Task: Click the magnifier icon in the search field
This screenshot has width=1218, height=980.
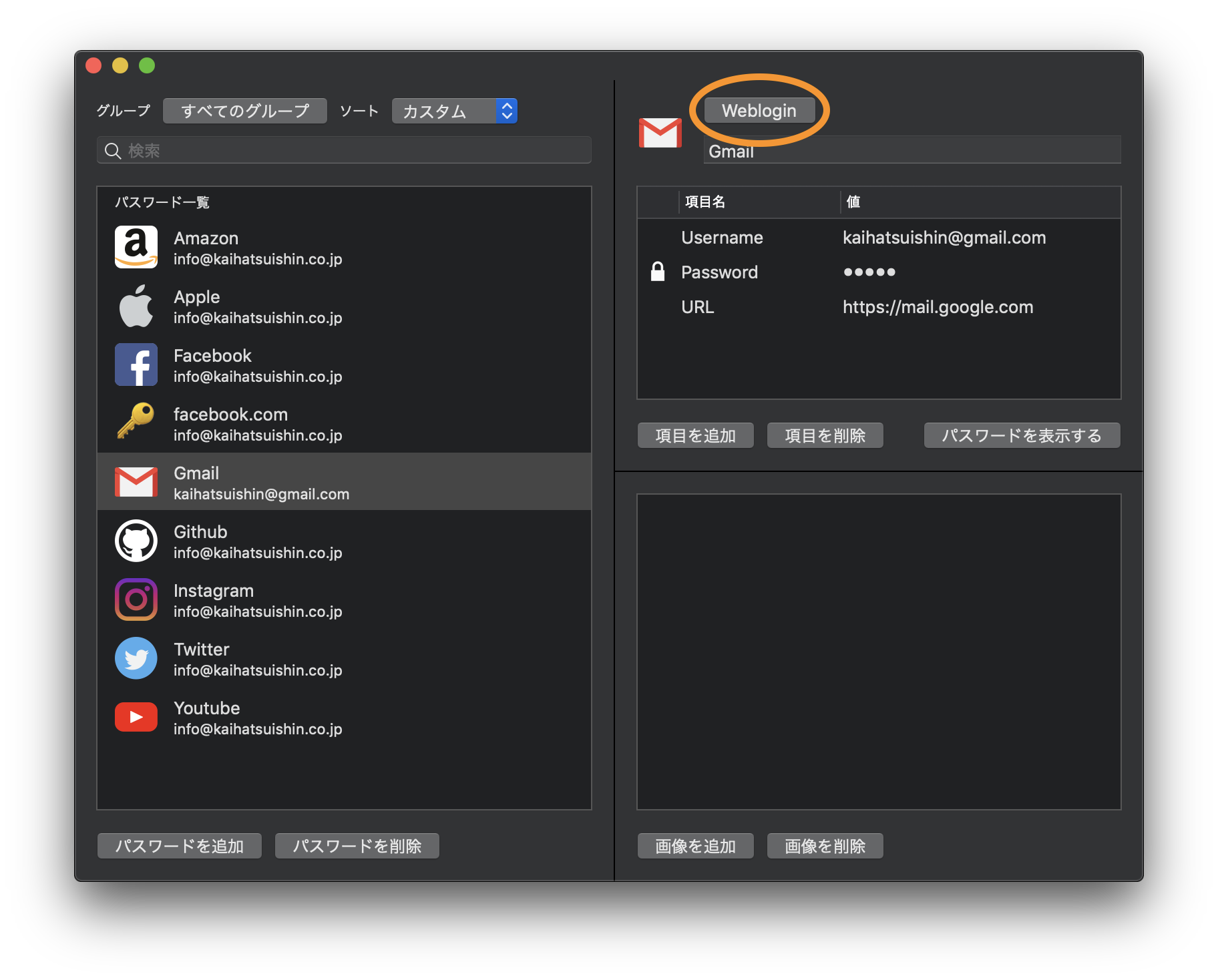Action: [x=113, y=151]
